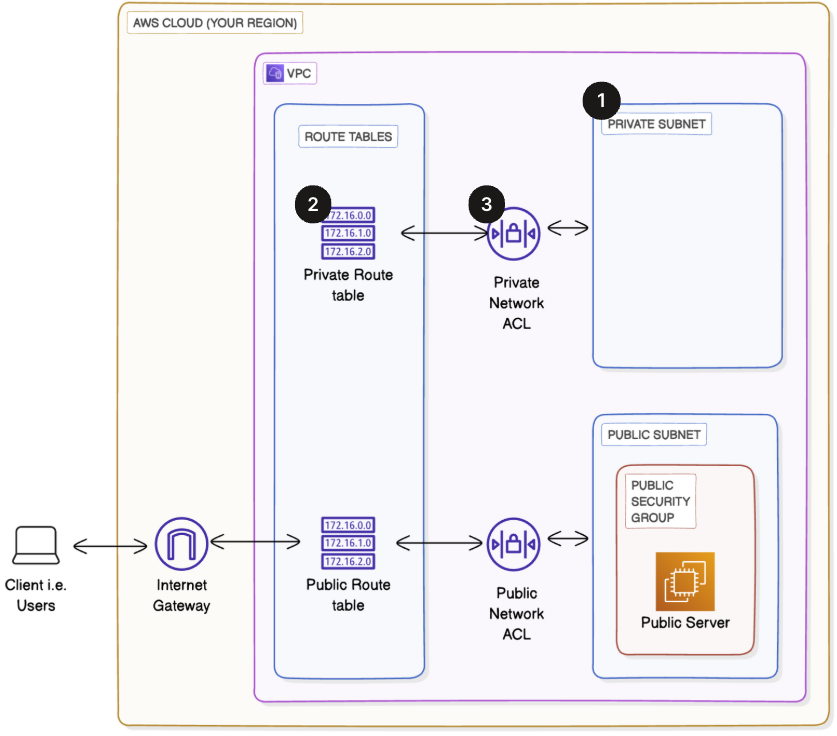
Task: Click the PUBLIC SECURITY GROUP label
Action: [x=660, y=501]
